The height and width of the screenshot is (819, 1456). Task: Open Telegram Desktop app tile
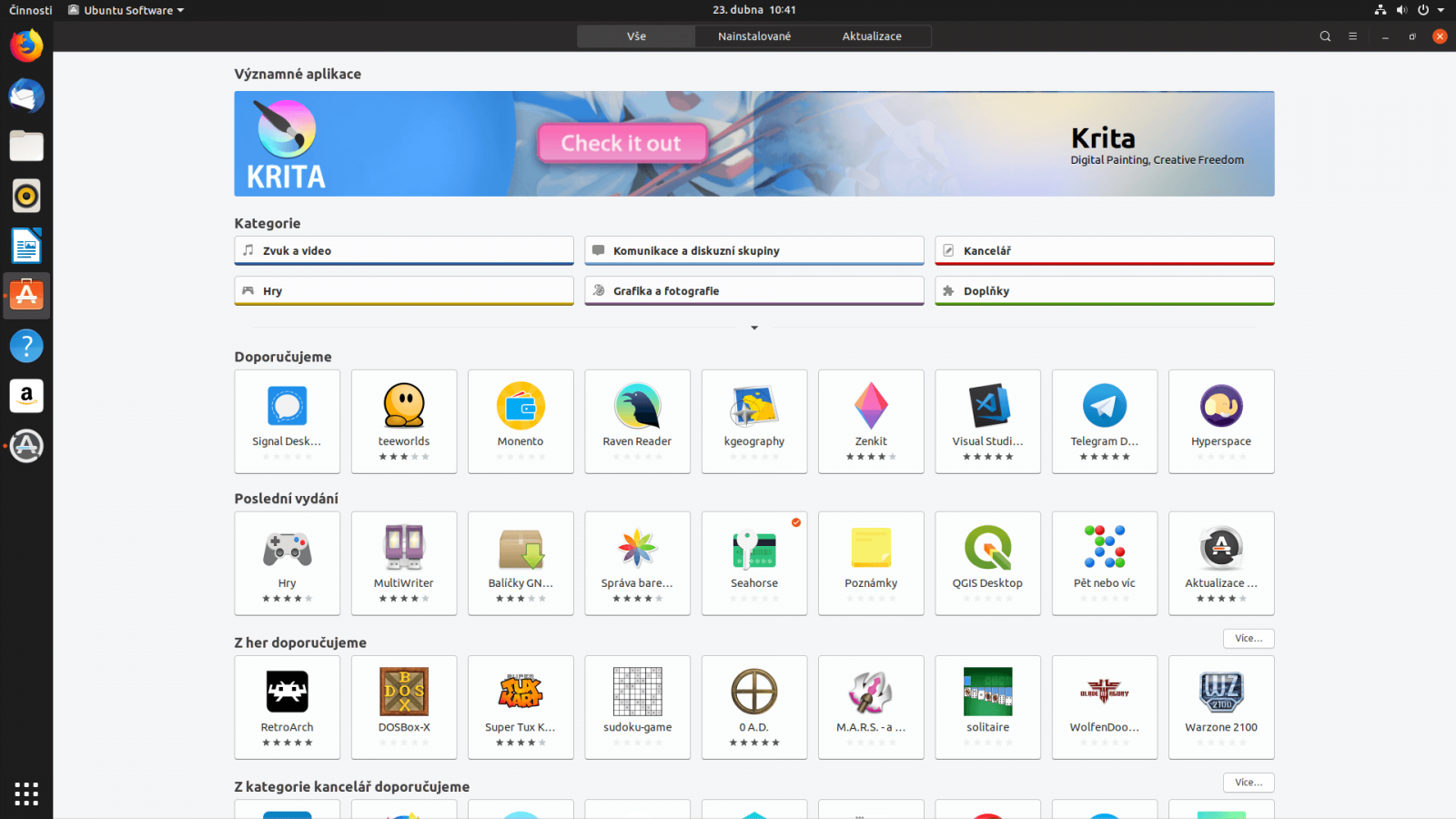1105,421
